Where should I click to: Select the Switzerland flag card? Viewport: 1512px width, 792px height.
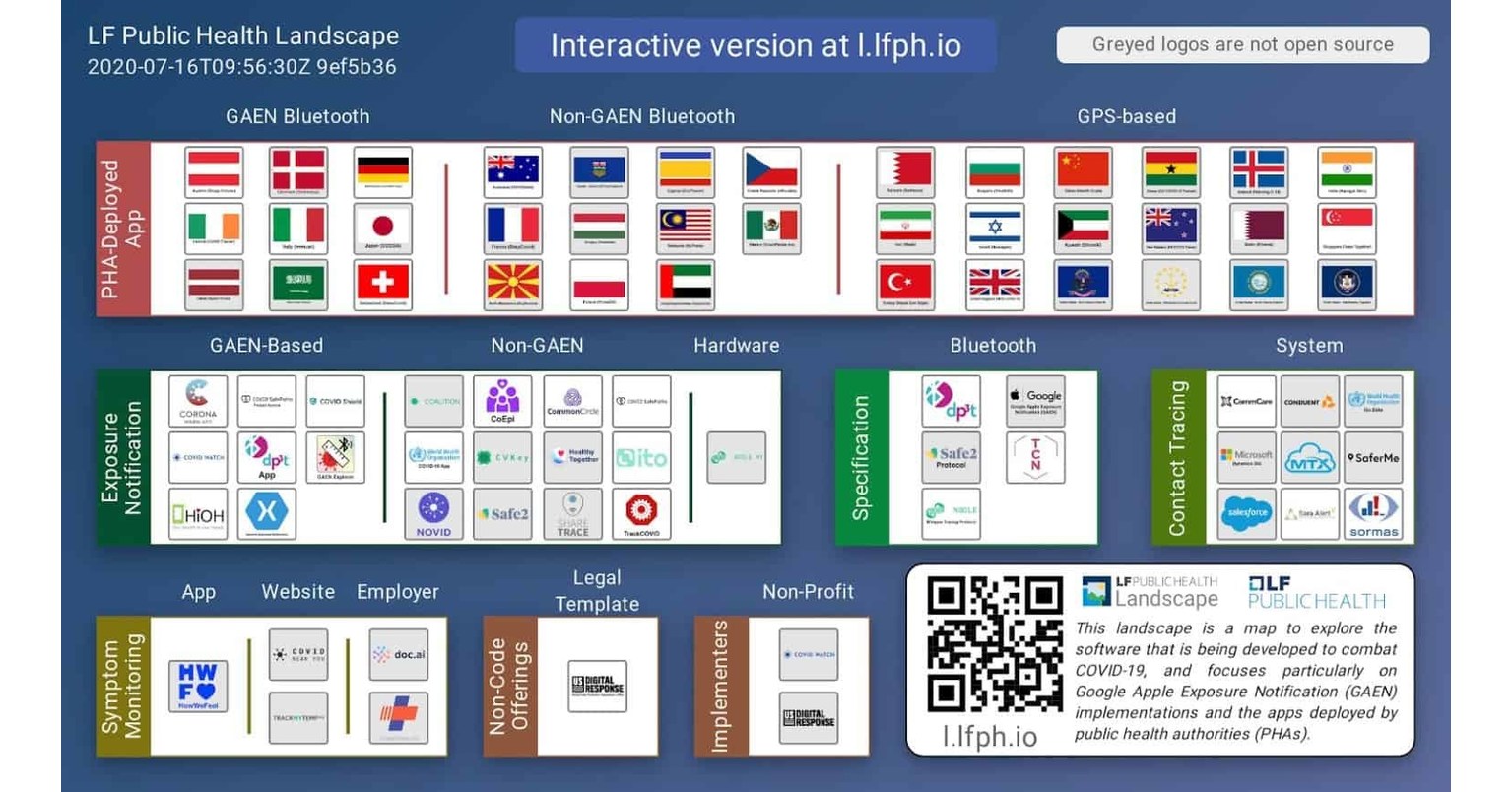coord(382,285)
